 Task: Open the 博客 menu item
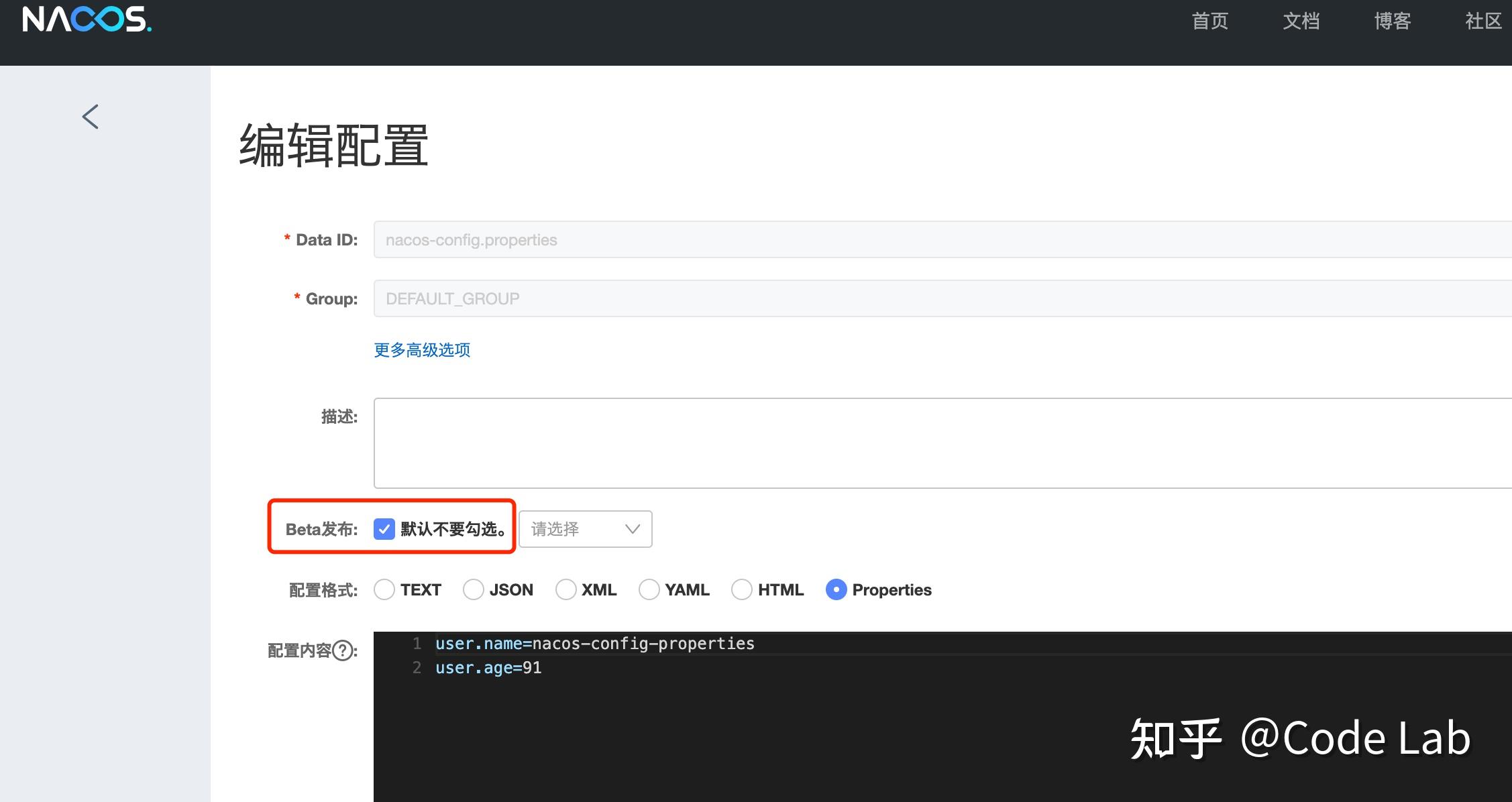1391,21
